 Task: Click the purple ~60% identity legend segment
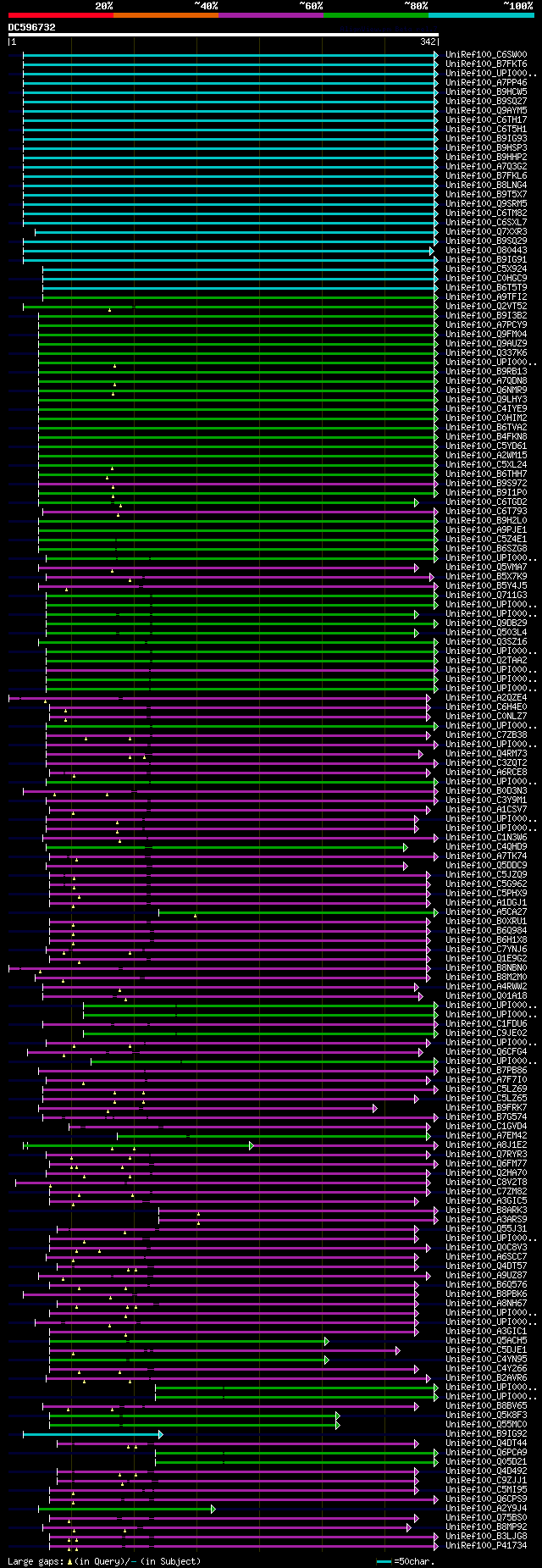pyautogui.click(x=271, y=15)
